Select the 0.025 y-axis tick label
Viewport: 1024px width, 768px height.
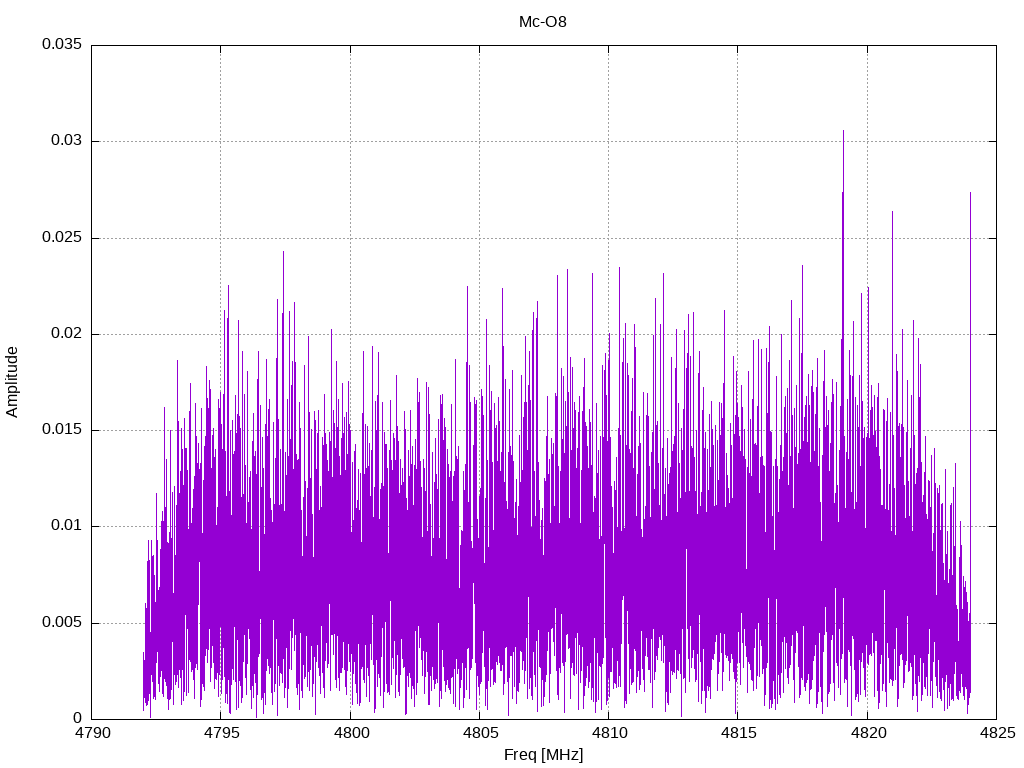point(61,238)
